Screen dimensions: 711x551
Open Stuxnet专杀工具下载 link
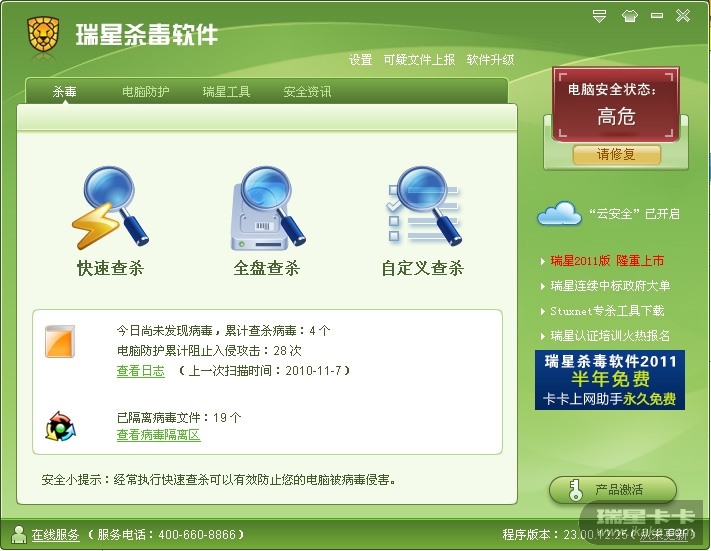pos(607,311)
